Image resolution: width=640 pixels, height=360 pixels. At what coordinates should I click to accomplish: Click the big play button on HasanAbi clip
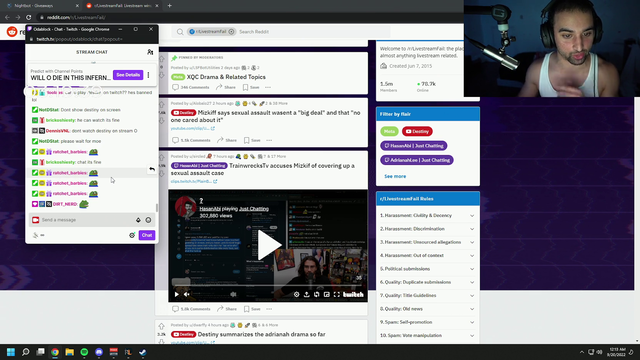(268, 245)
